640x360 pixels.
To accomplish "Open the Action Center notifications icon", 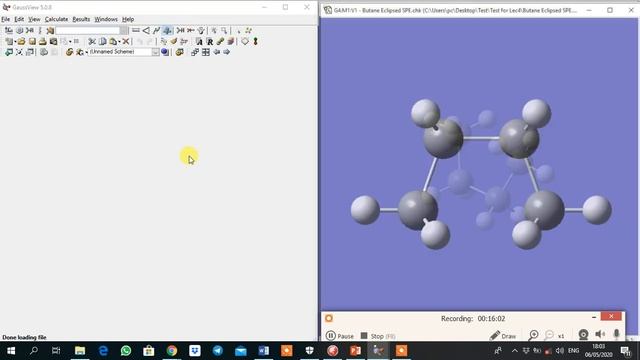I will coord(625,351).
